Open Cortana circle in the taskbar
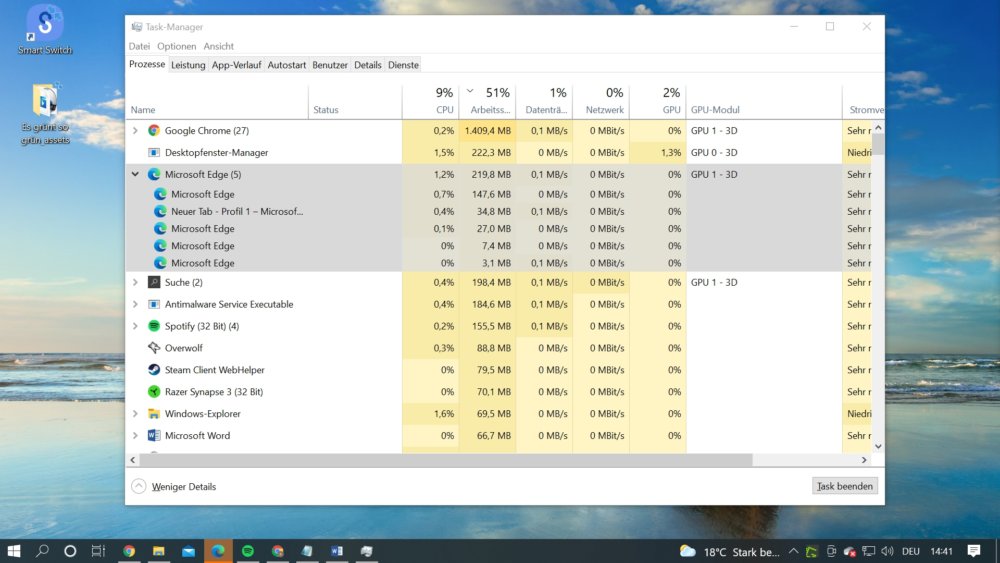The image size is (1000, 563). (x=70, y=551)
